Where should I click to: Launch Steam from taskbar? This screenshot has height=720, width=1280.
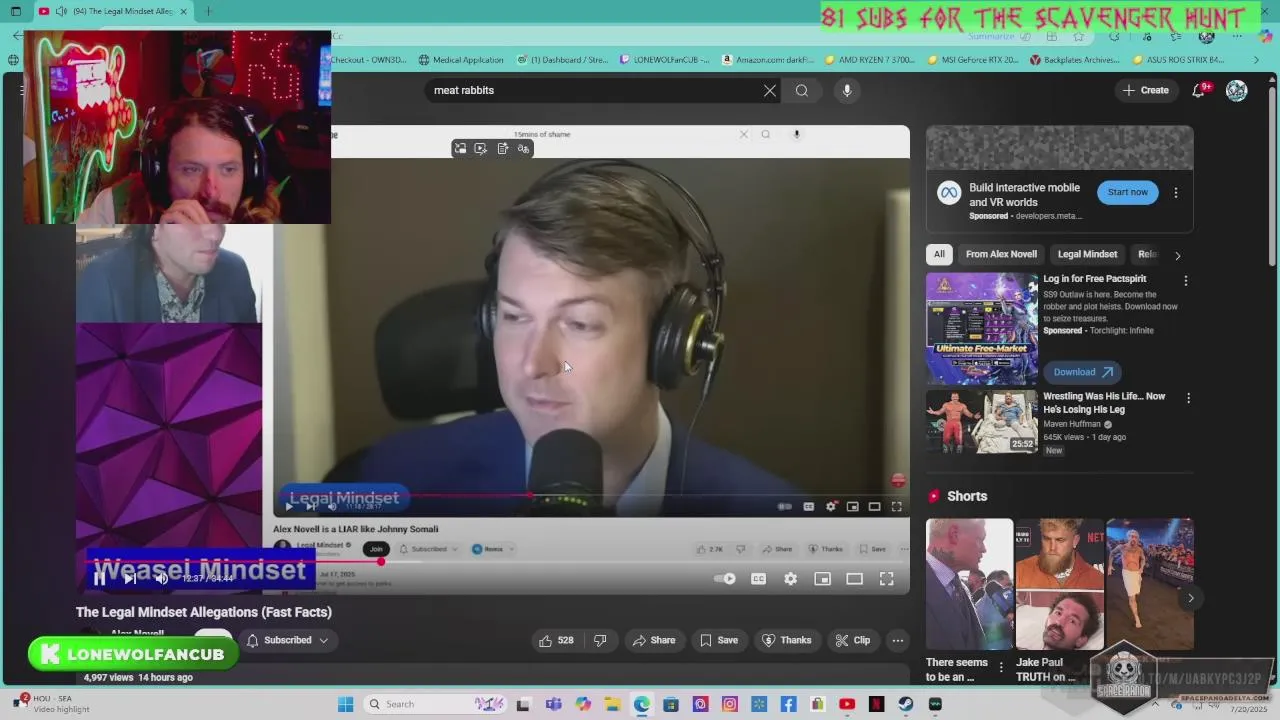906,704
